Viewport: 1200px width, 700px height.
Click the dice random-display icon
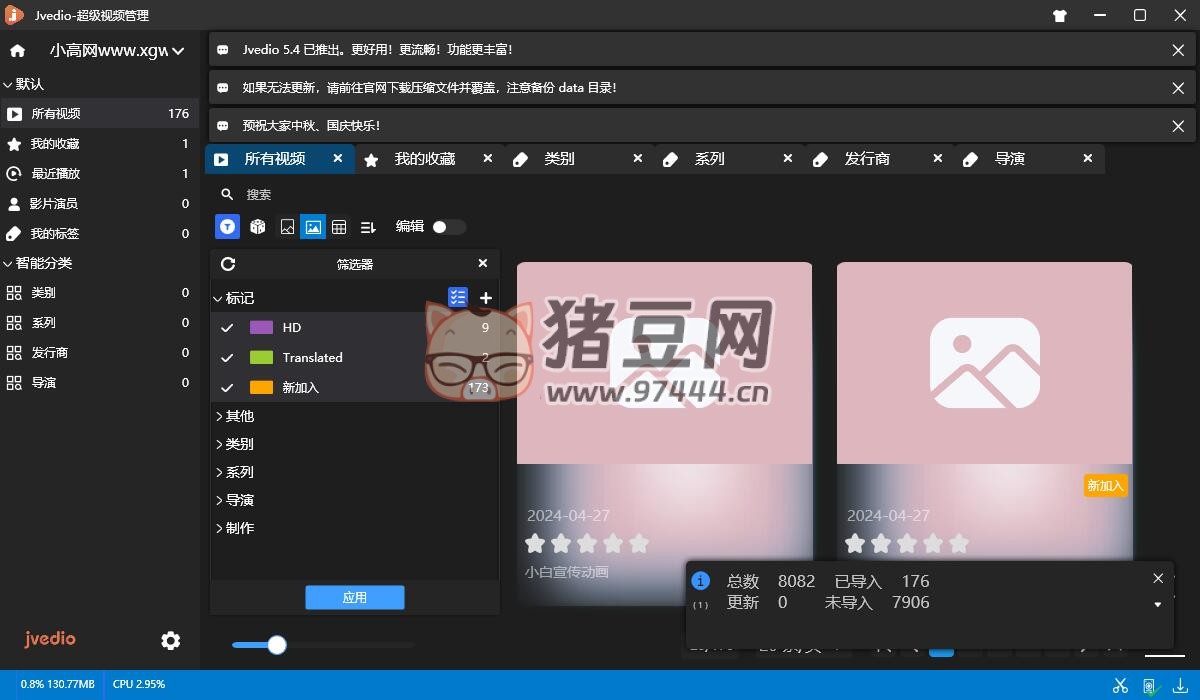point(258,227)
